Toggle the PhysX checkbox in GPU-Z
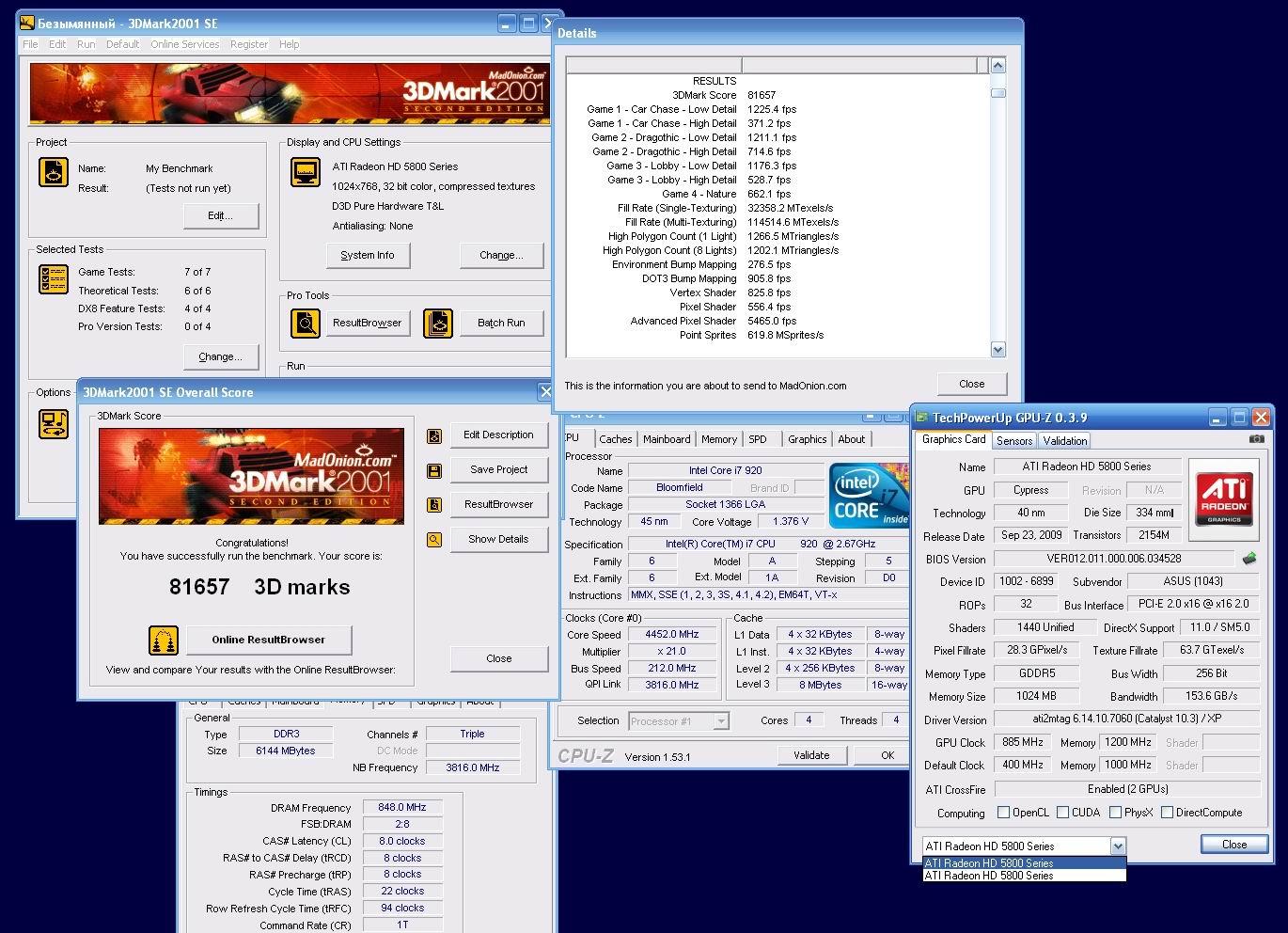The height and width of the screenshot is (933, 1288). click(1115, 813)
